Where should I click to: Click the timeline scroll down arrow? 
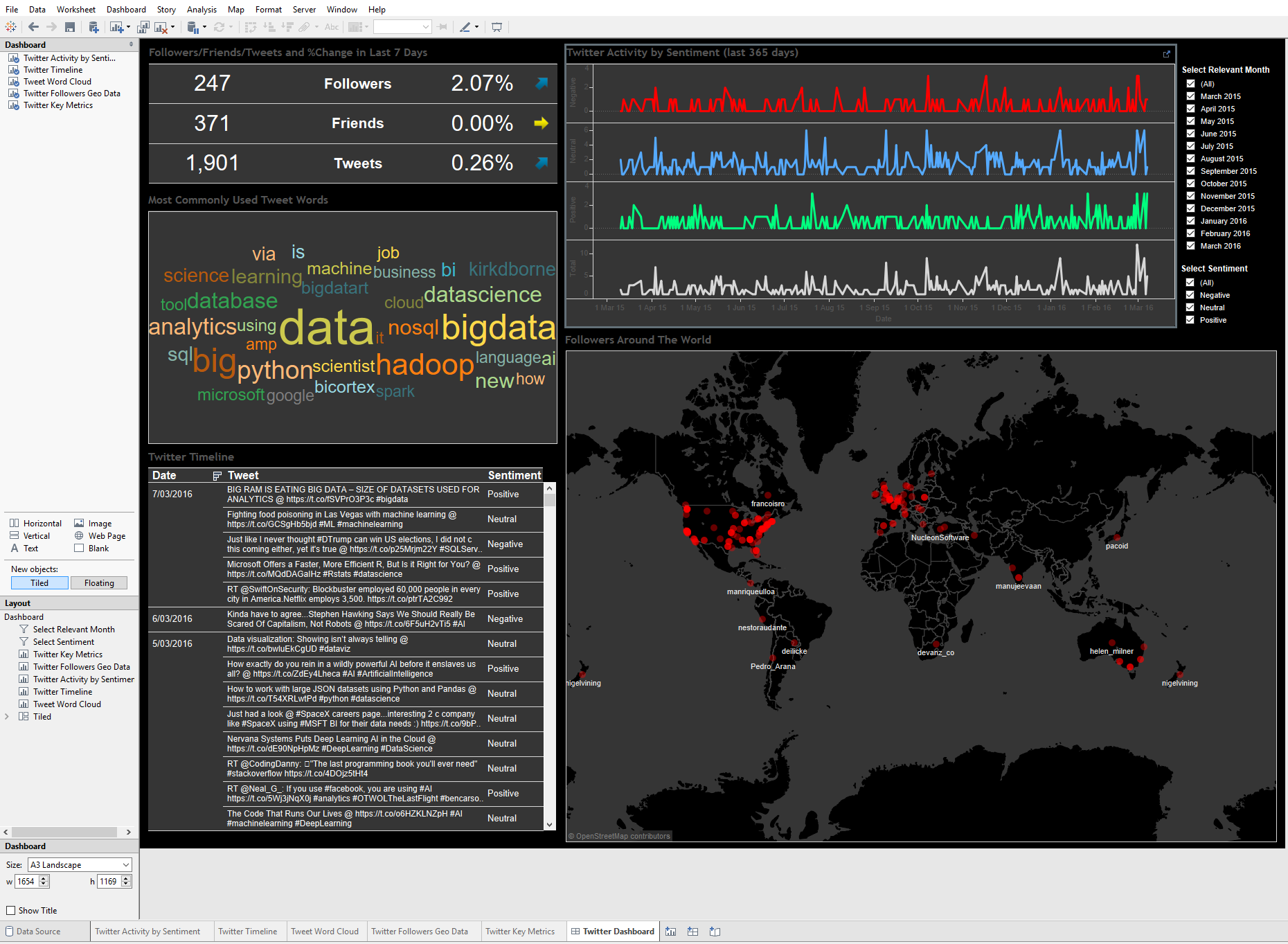pos(550,825)
